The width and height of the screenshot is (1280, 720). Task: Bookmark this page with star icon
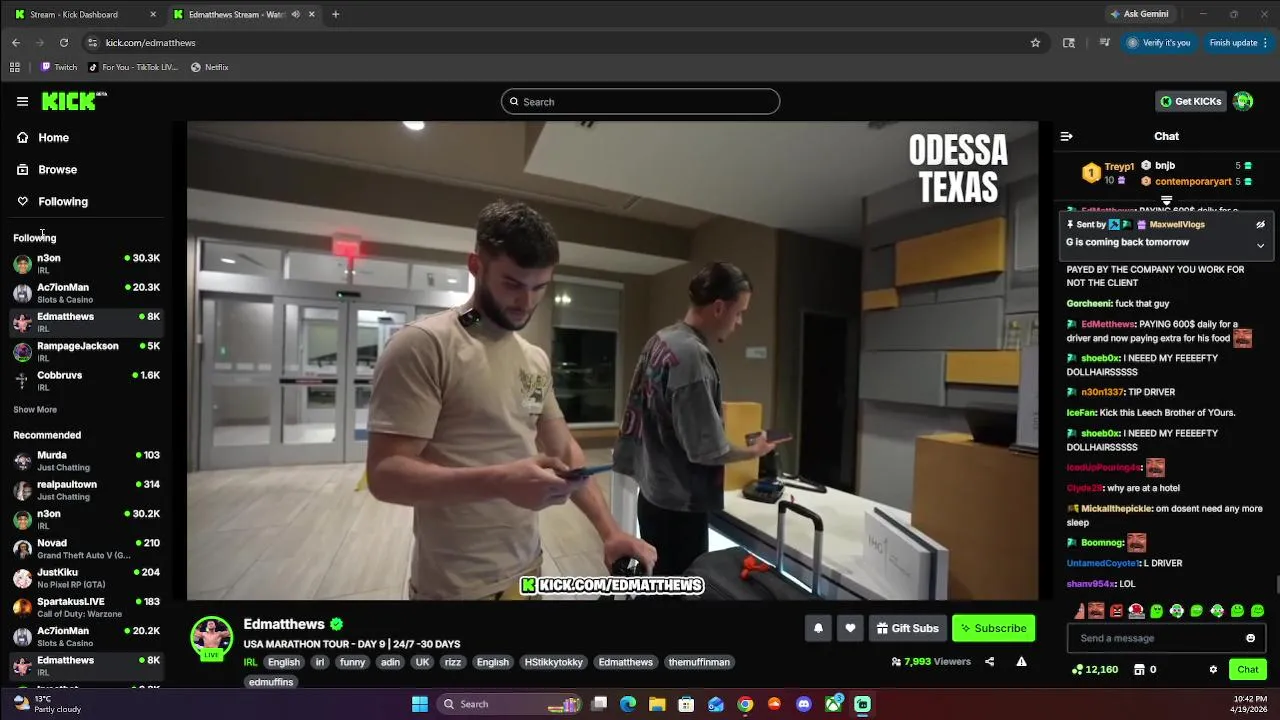tap(1035, 43)
